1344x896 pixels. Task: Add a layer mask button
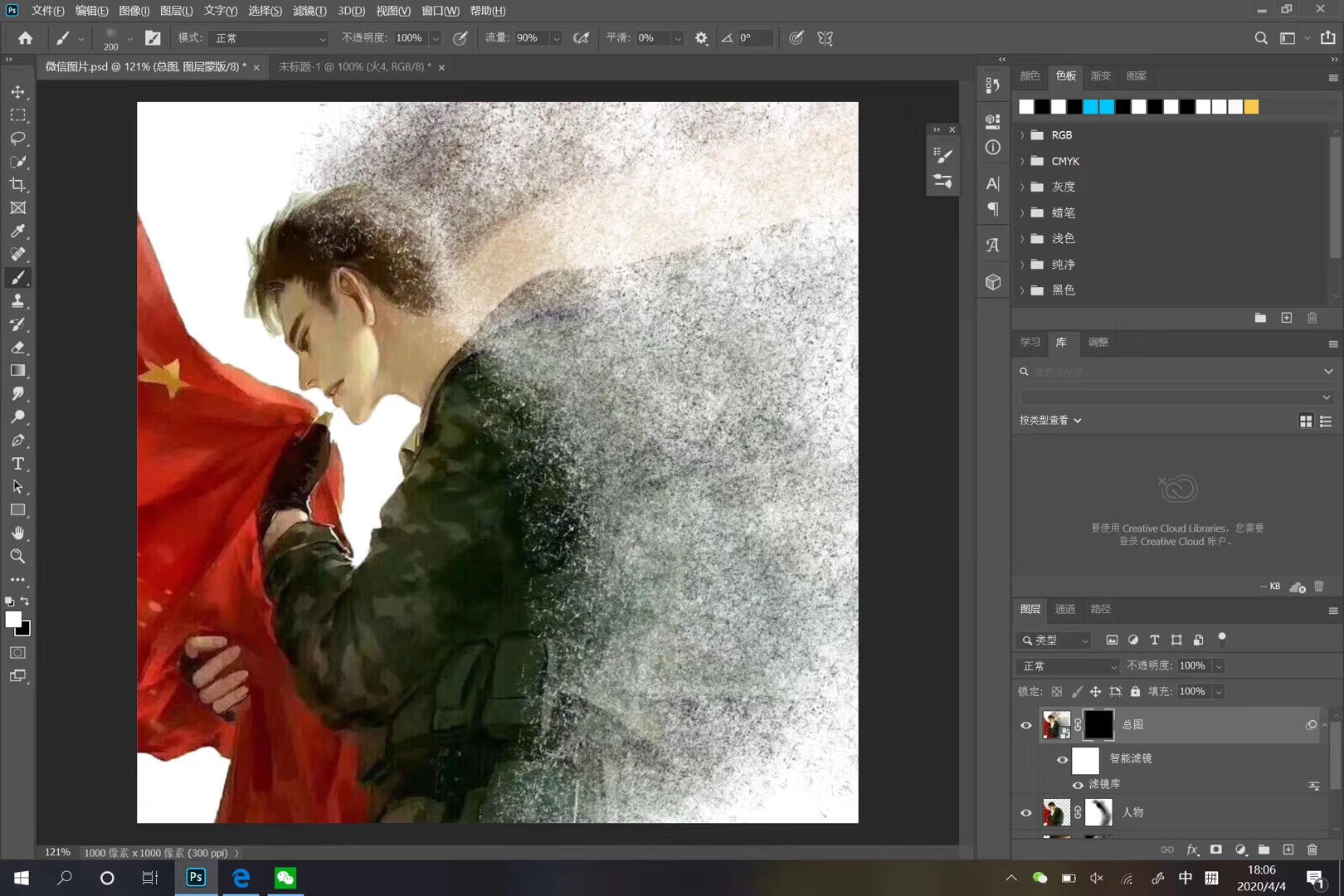coord(1216,850)
